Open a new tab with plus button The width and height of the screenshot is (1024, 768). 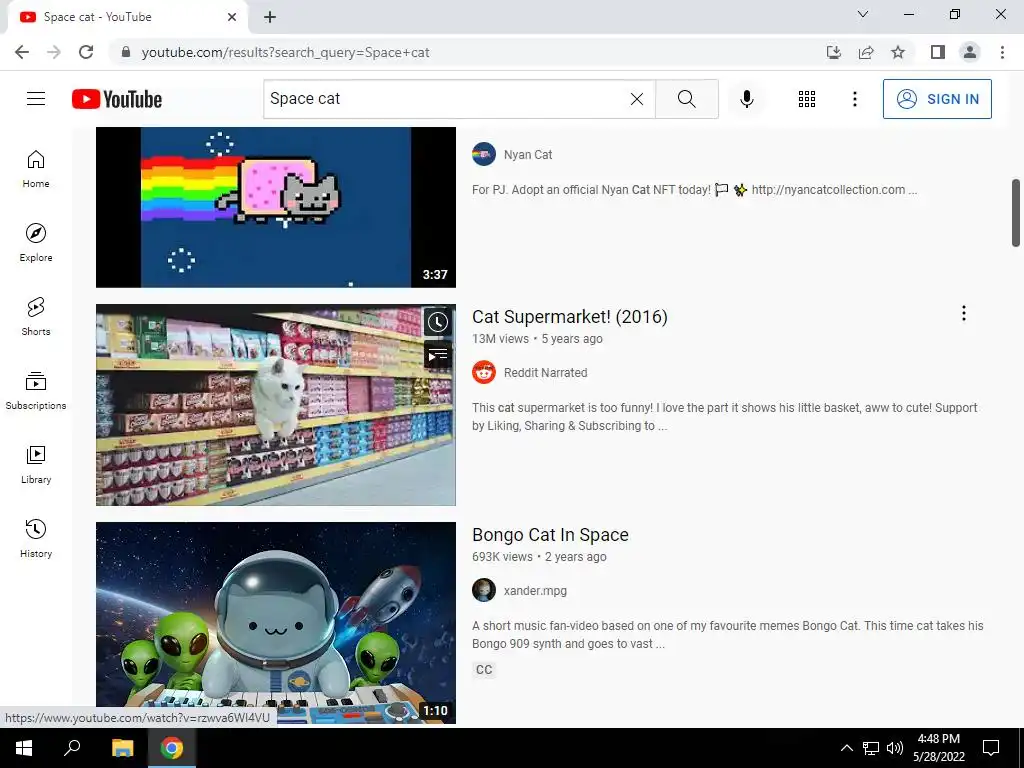click(270, 17)
